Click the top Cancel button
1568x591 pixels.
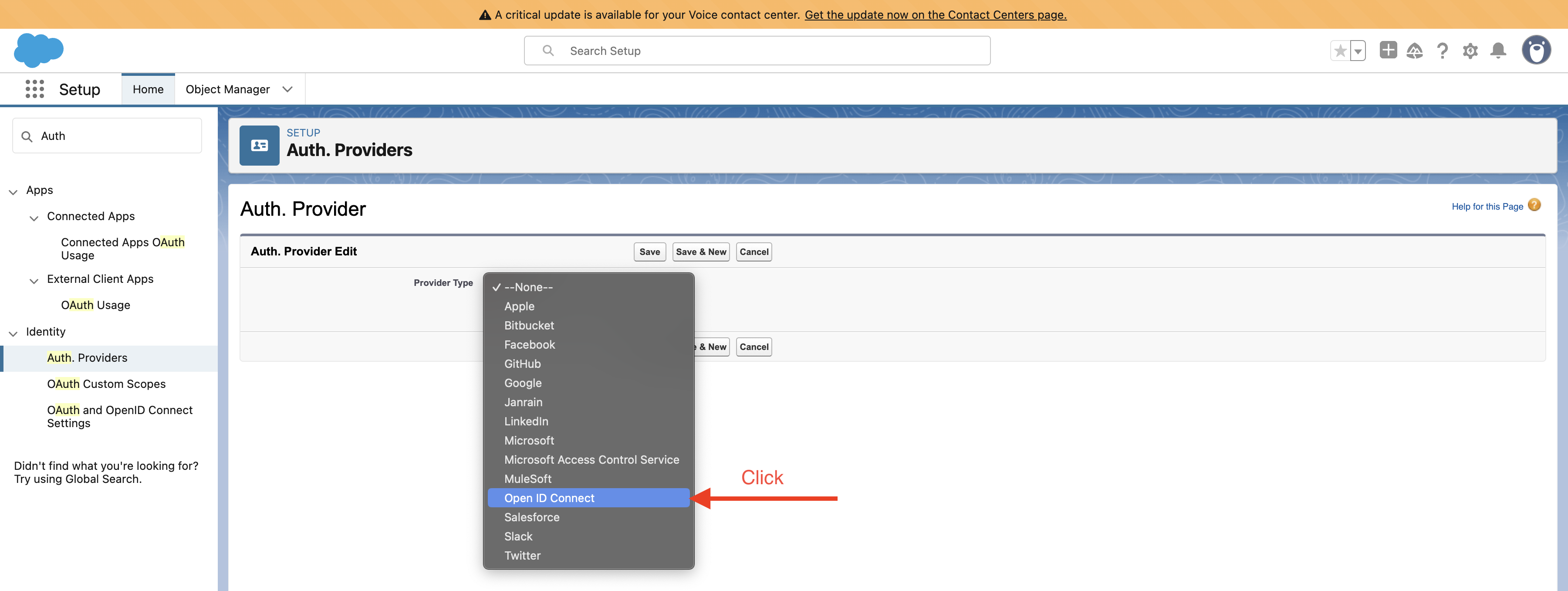pyautogui.click(x=754, y=251)
